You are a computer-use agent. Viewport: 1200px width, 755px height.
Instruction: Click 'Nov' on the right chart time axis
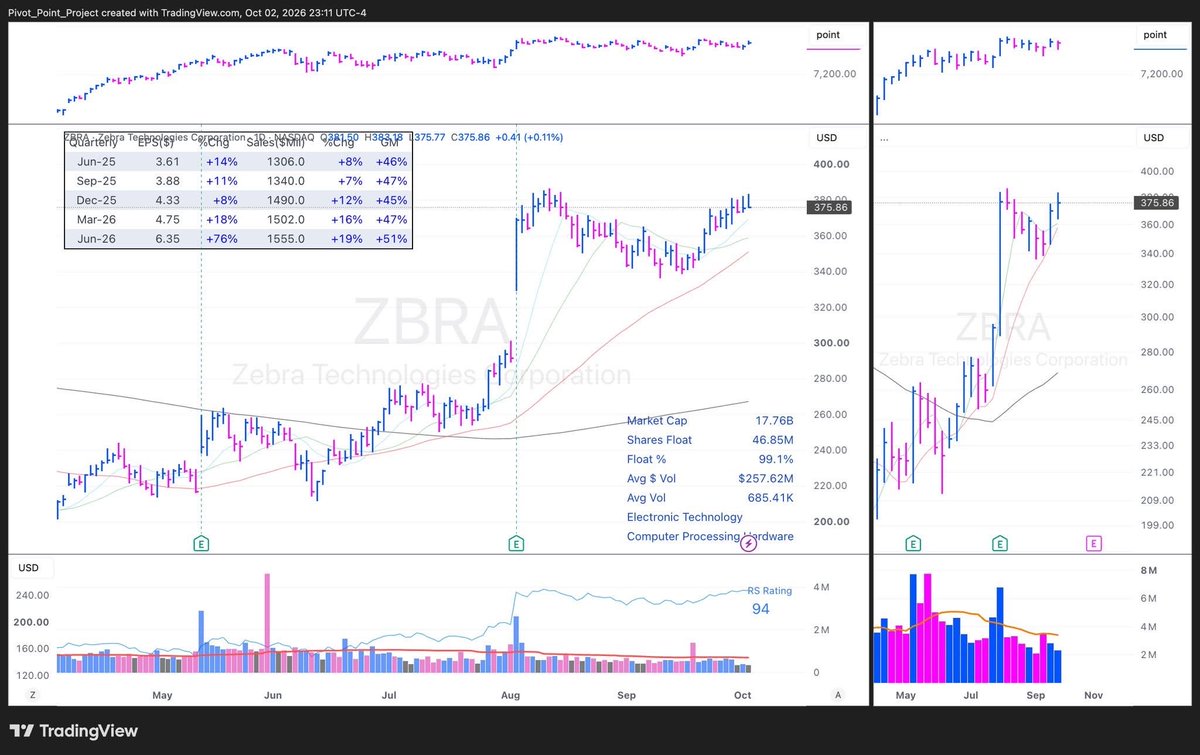[1093, 694]
